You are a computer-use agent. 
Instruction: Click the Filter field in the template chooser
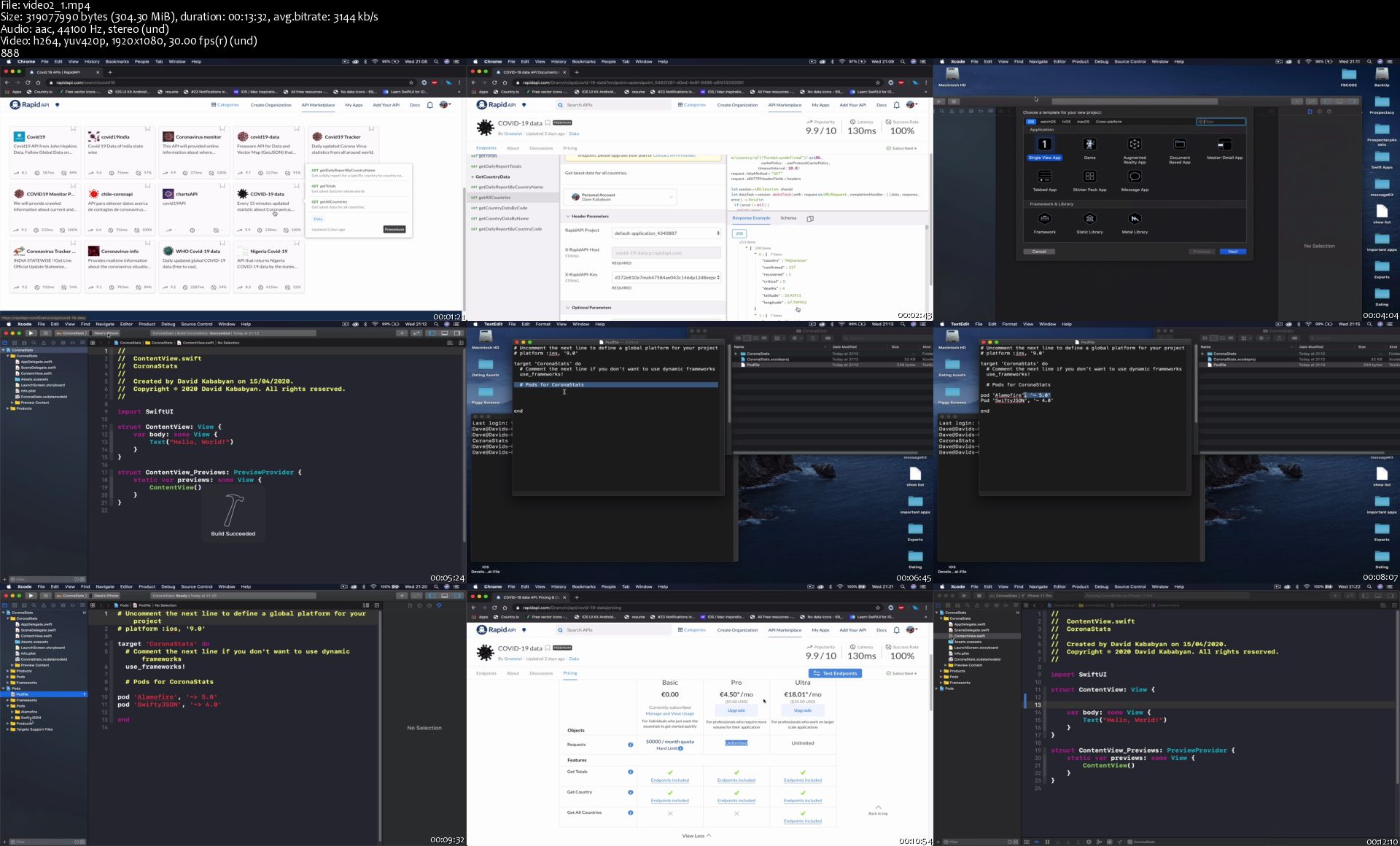[x=1221, y=122]
